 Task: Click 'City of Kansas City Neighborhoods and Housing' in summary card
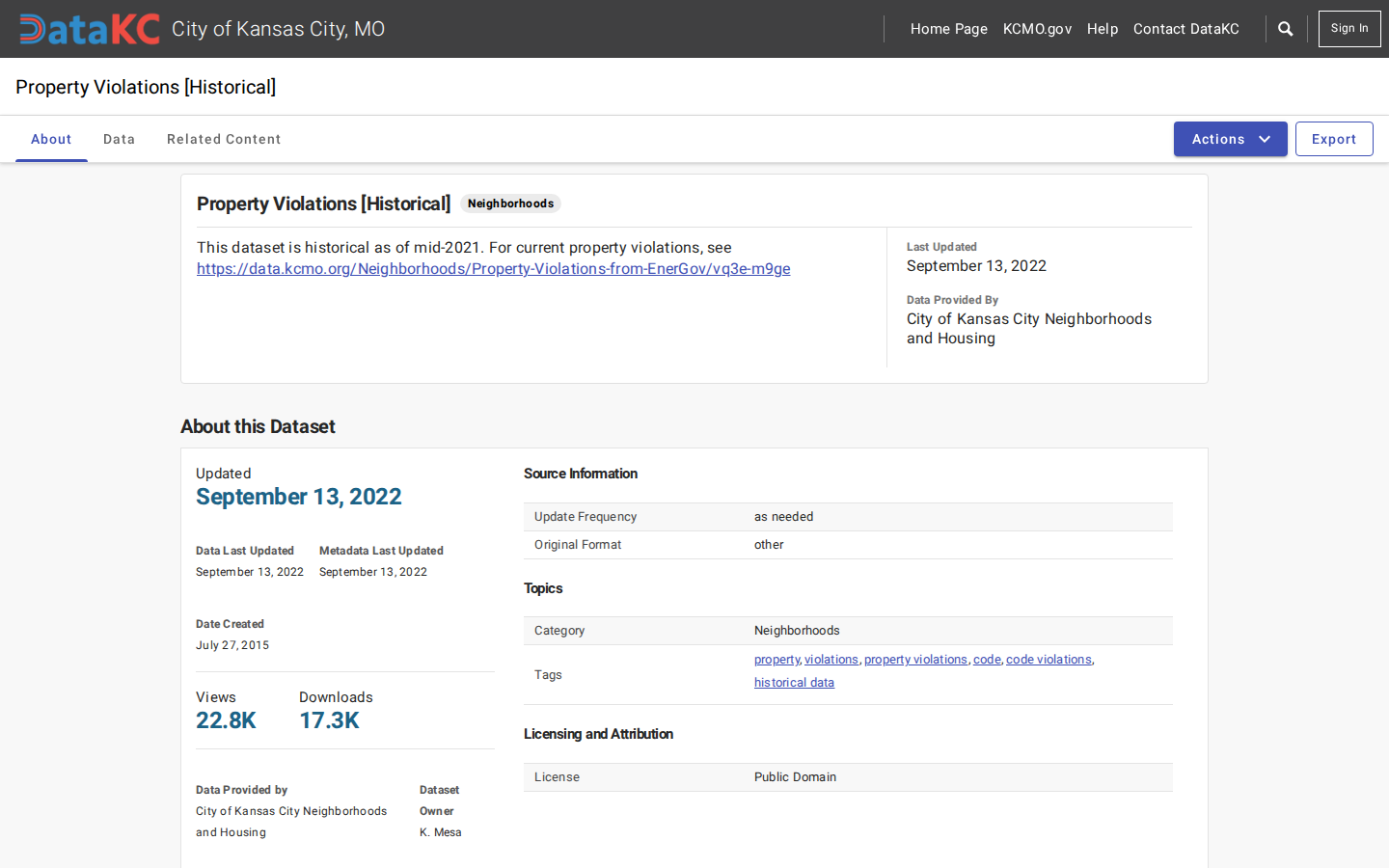[1029, 329]
